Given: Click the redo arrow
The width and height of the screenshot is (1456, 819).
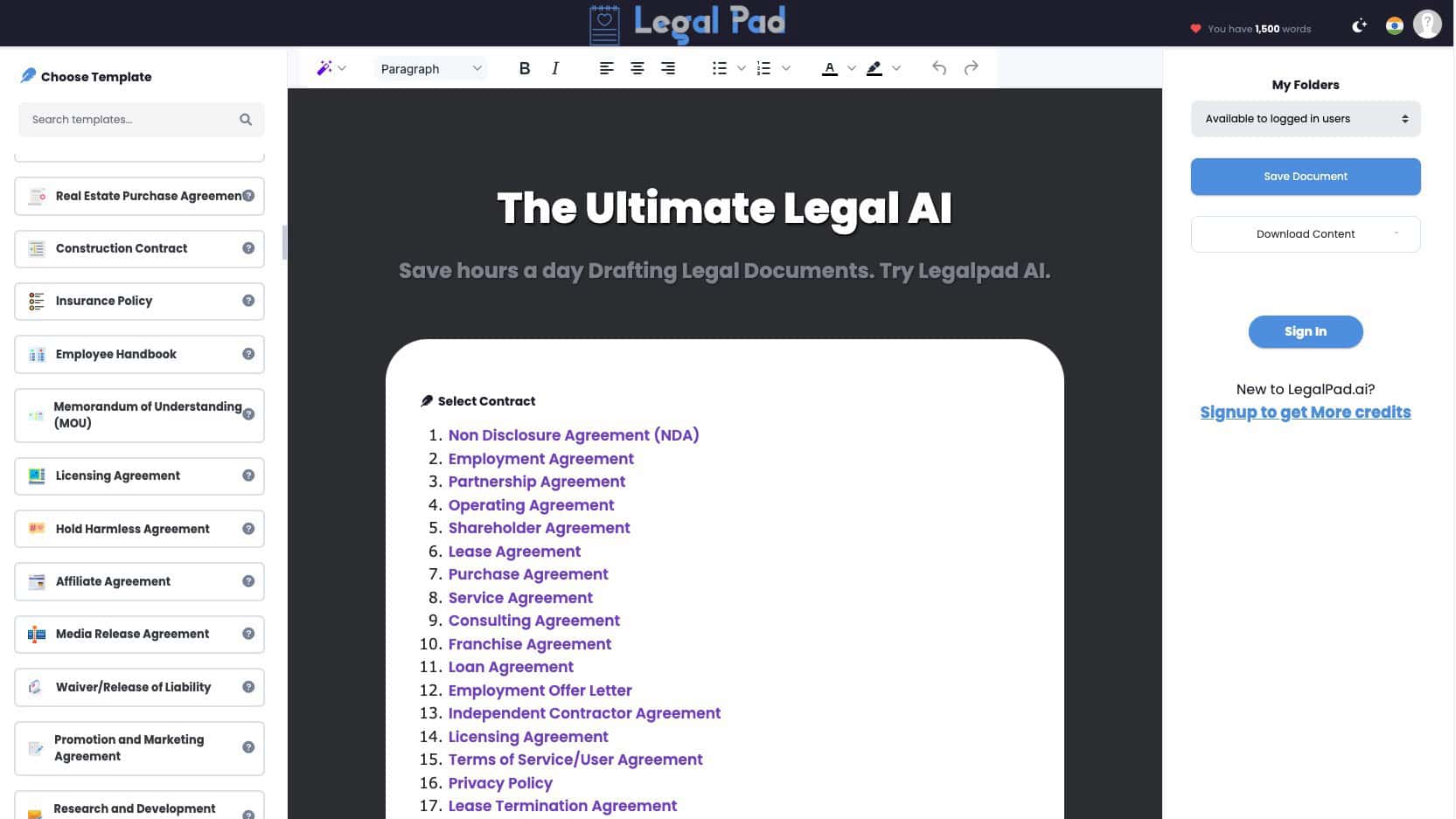Looking at the screenshot, I should point(971,67).
